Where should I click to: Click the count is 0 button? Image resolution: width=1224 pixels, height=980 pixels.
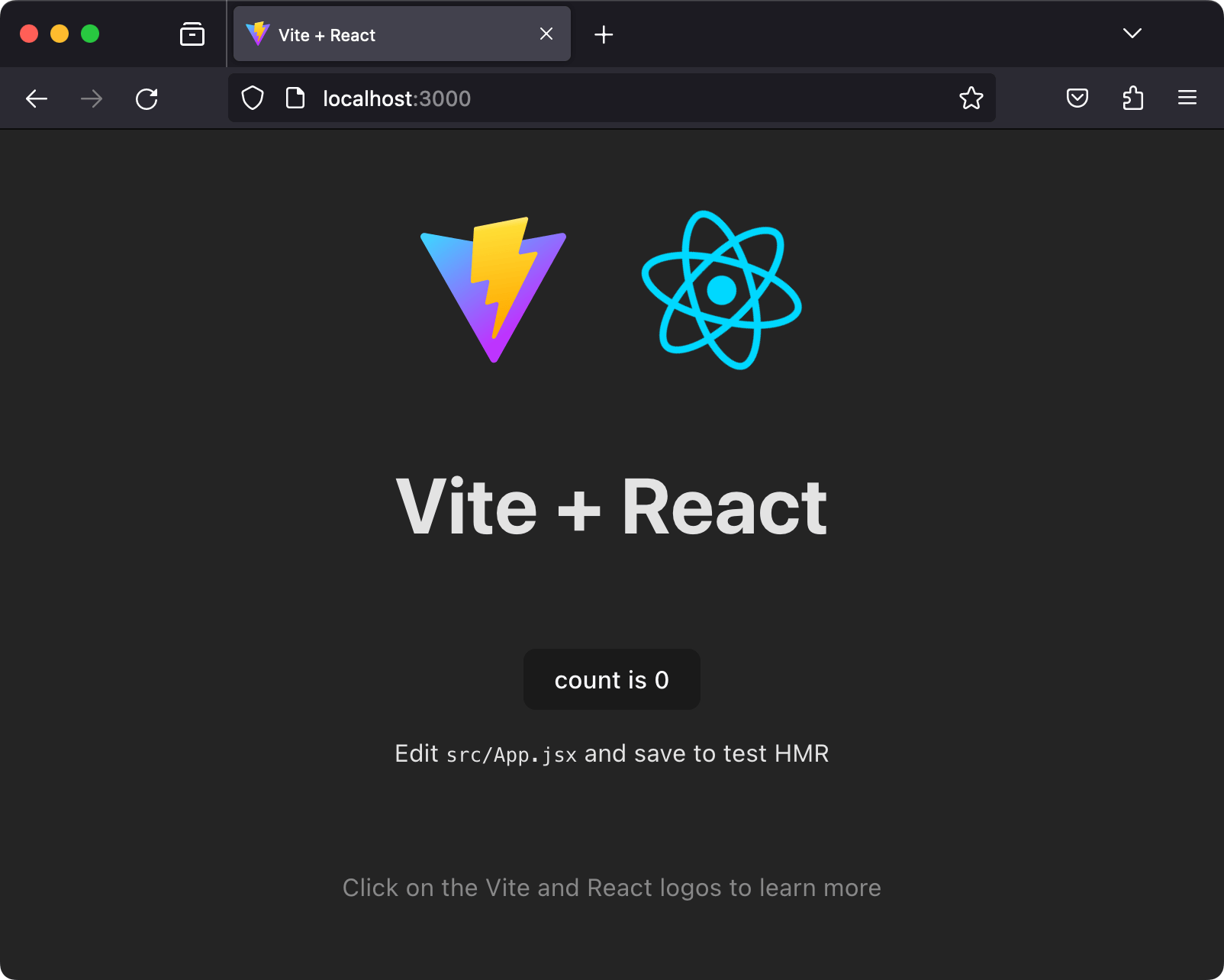click(612, 679)
